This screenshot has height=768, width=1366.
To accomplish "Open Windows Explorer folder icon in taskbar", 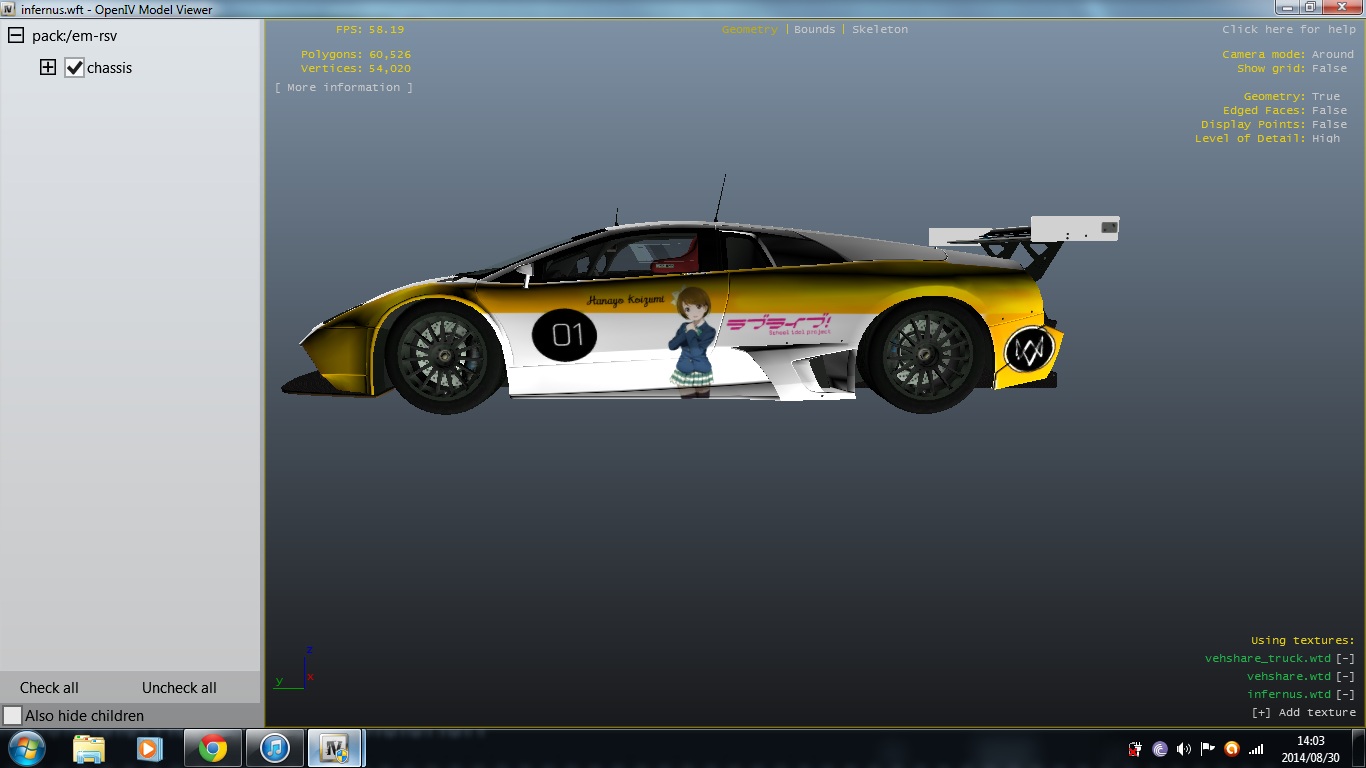I will point(88,748).
